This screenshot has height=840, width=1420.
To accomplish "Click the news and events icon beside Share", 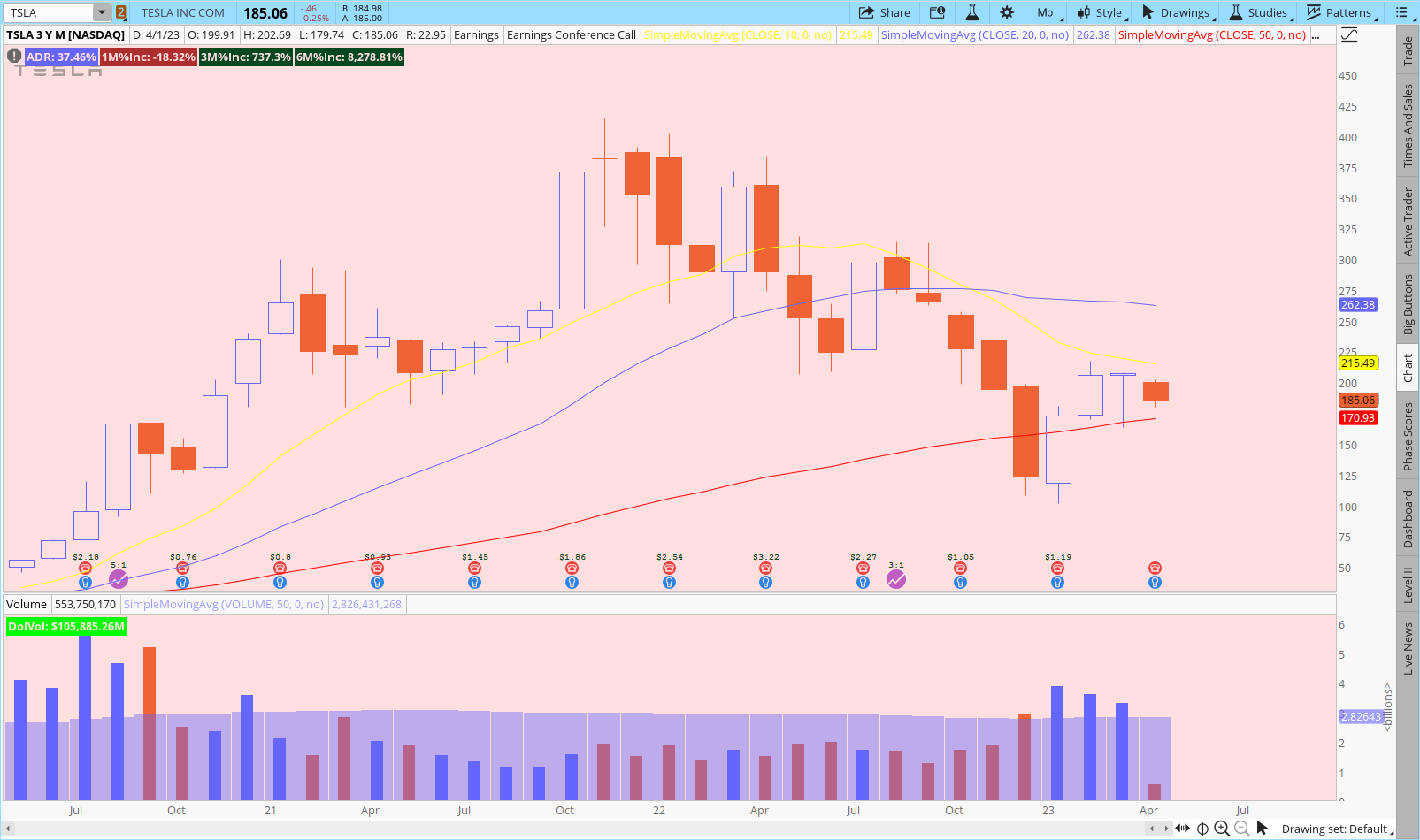I will pyautogui.click(x=937, y=12).
